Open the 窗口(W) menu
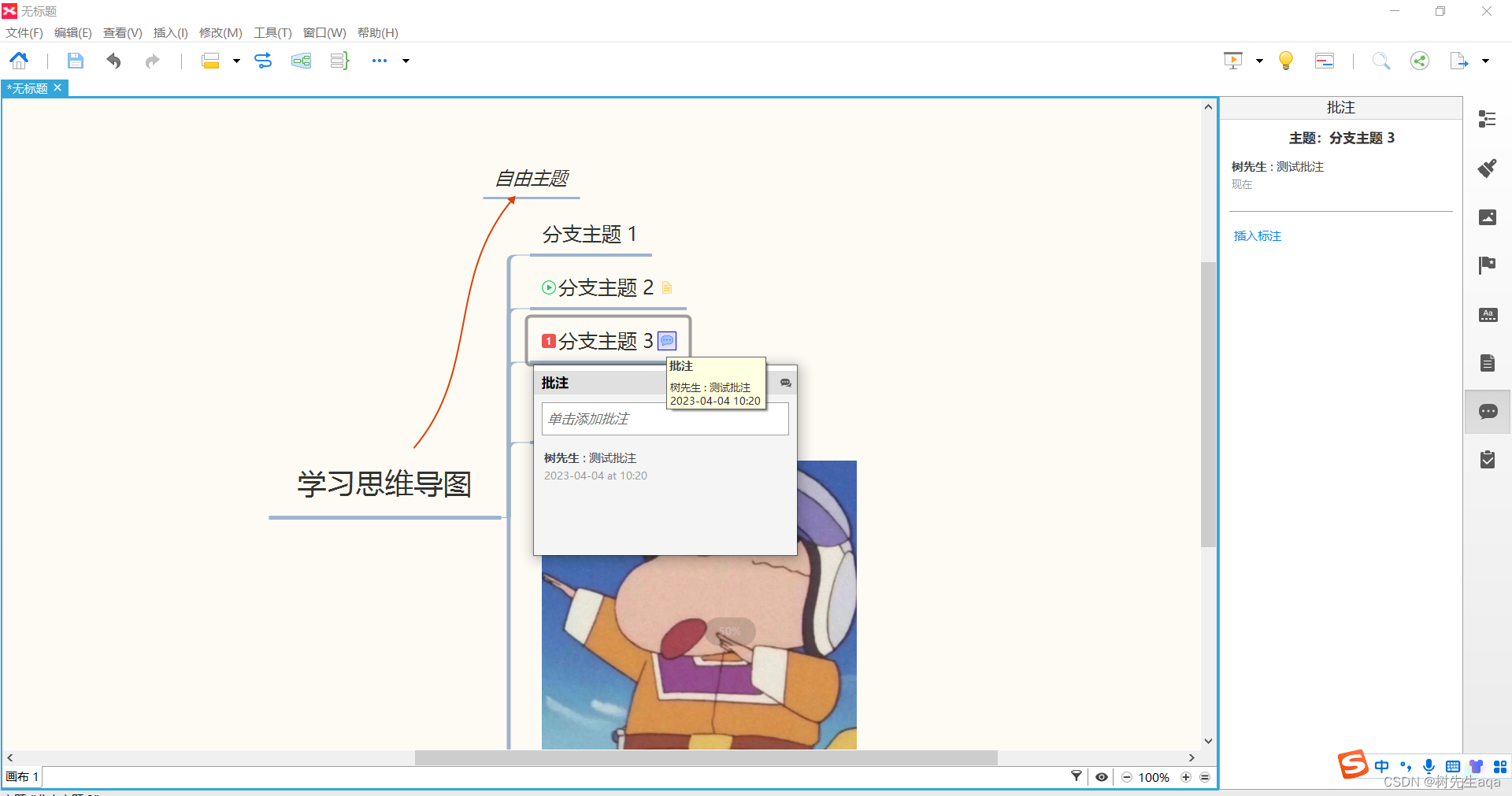Image resolution: width=1512 pixels, height=796 pixels. [324, 33]
